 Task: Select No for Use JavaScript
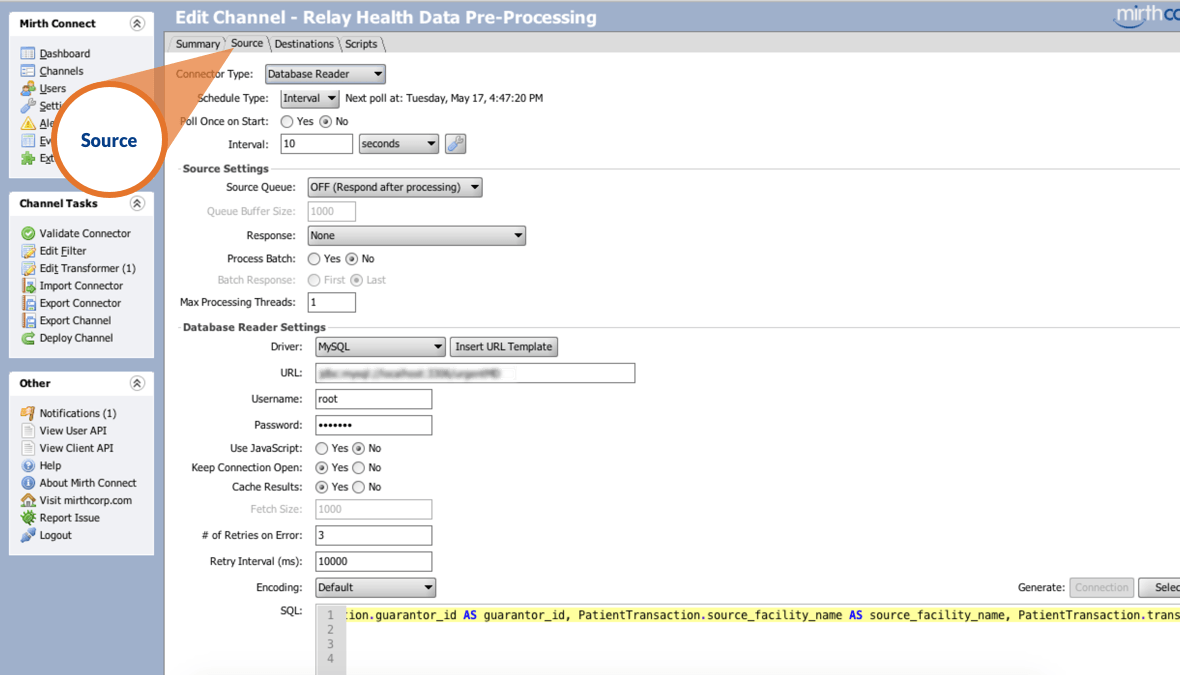358,448
